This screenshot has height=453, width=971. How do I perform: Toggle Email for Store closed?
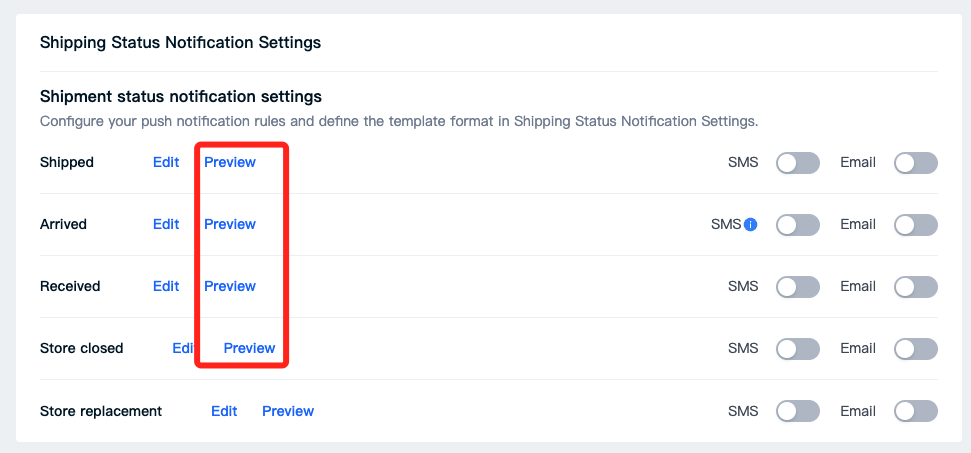tap(916, 348)
